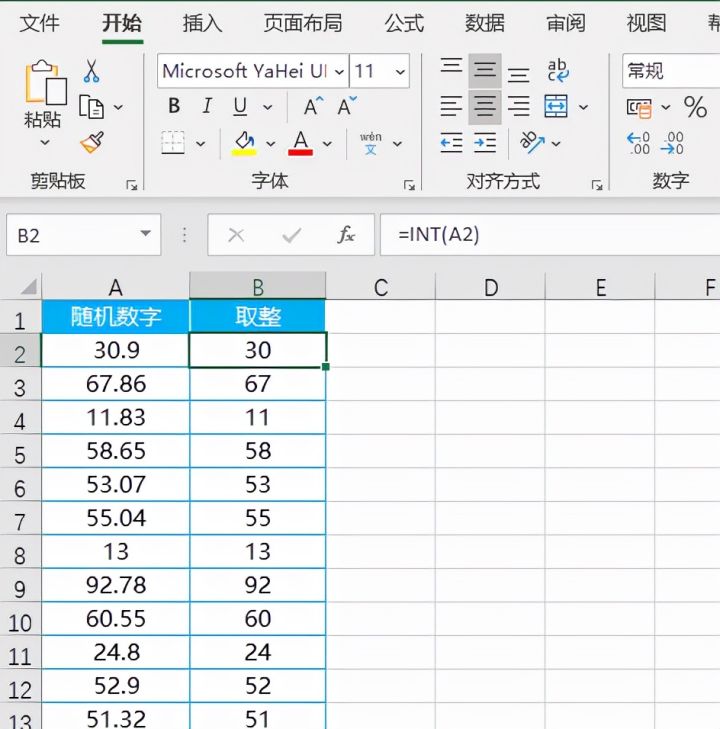This screenshot has height=729, width=720.
Task: Open the Name Box dropdown arrow
Action: pos(145,233)
